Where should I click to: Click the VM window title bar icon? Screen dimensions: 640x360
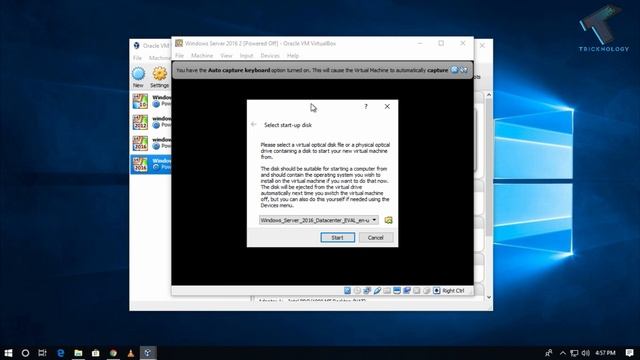point(179,43)
